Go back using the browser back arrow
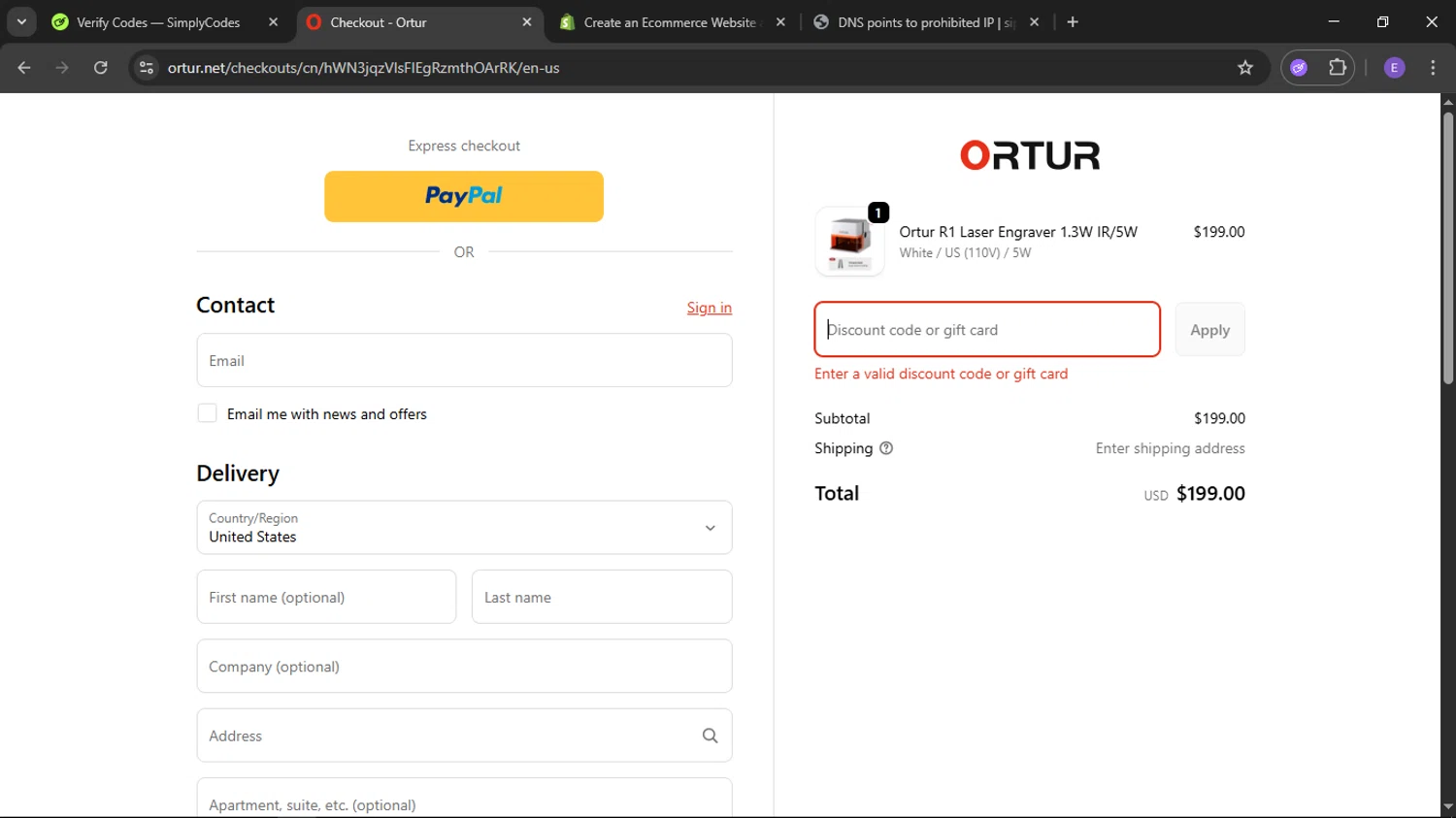This screenshot has width=1456, height=818. click(x=24, y=68)
